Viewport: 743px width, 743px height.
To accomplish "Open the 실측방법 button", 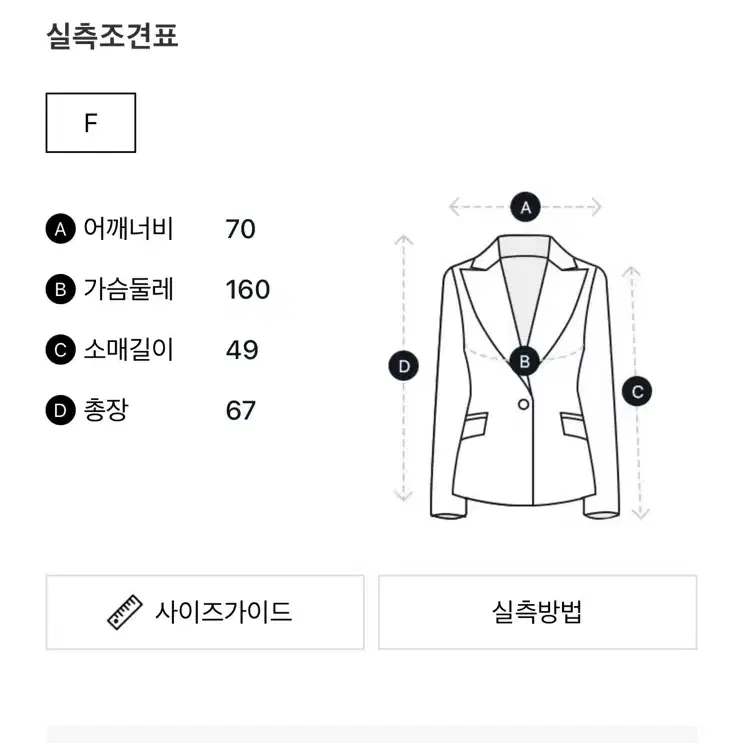I will 537,612.
